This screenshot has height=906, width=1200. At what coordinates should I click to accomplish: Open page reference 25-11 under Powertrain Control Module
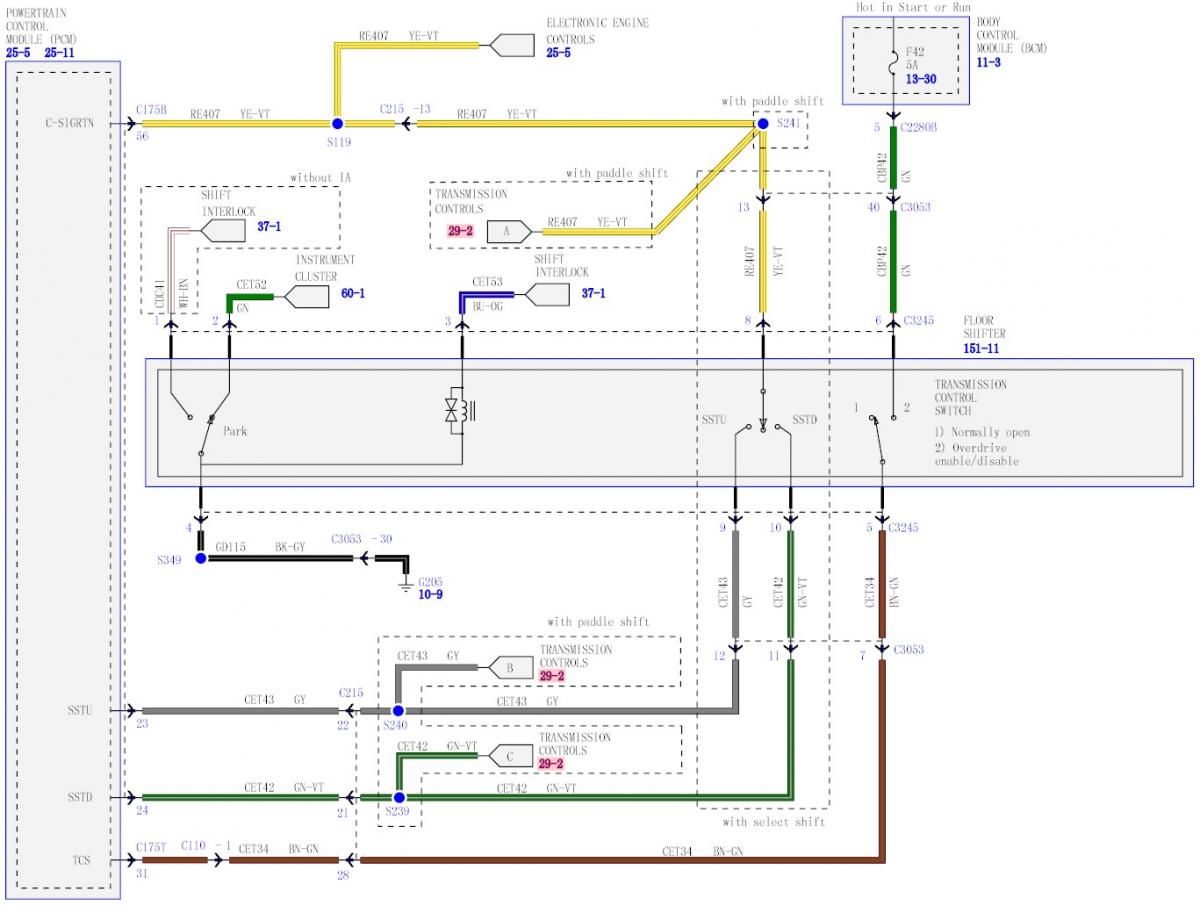click(x=59, y=52)
